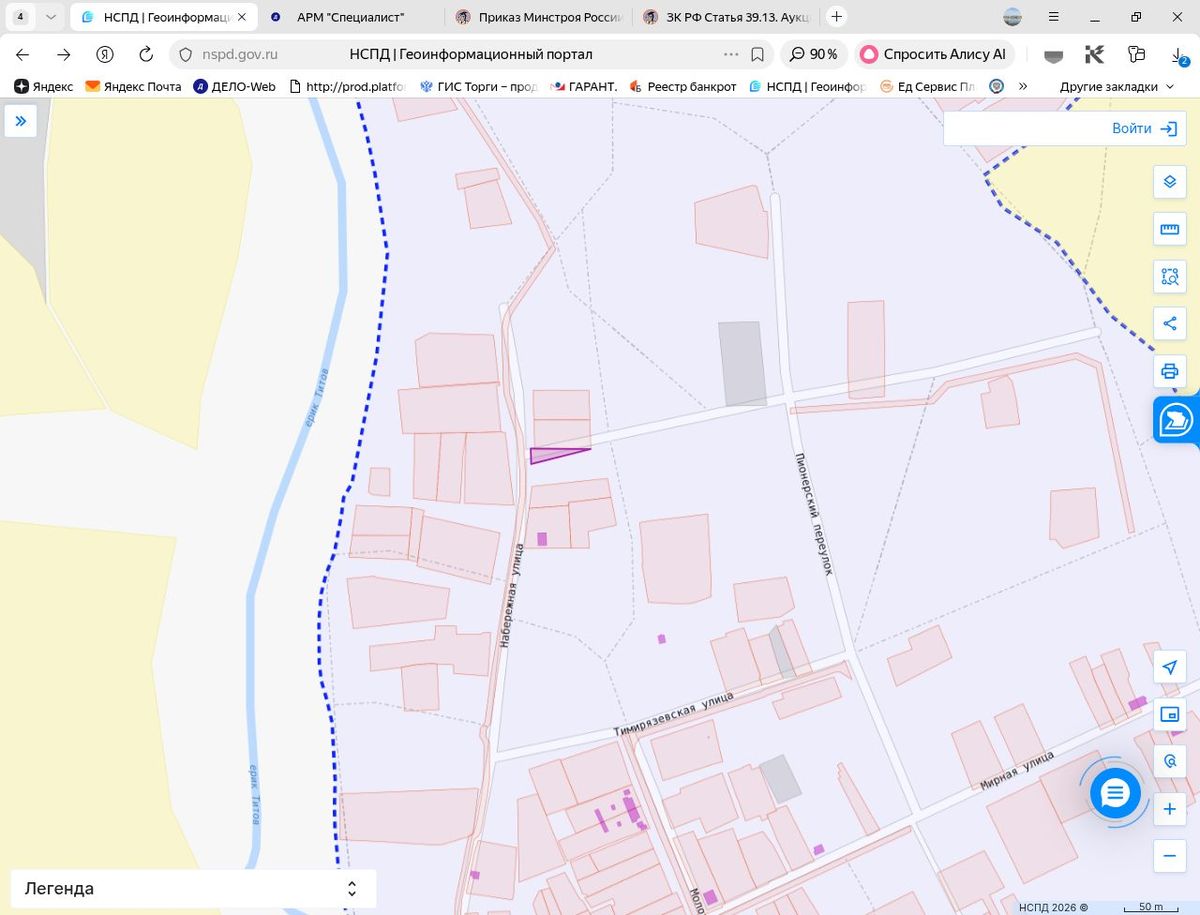Switch to АРМ "Специалист" tab
The image size is (1200, 915).
350,17
